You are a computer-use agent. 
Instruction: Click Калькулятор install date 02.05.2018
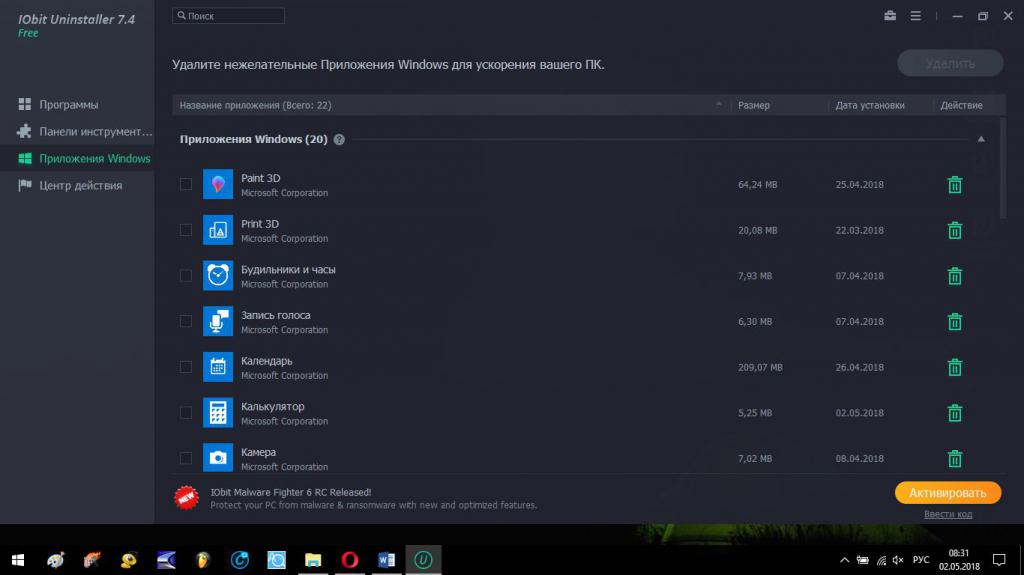(x=859, y=413)
